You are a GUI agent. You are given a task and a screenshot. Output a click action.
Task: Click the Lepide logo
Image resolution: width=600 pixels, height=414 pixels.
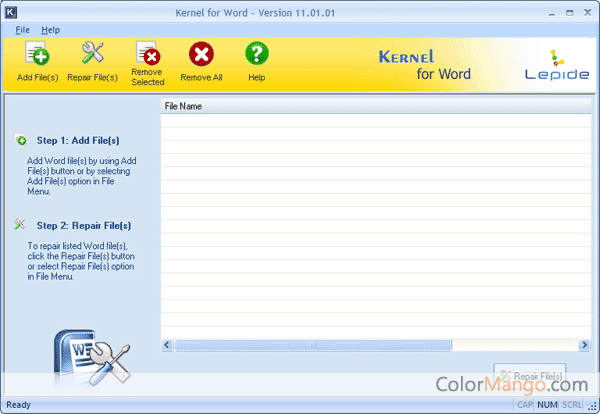[x=556, y=65]
